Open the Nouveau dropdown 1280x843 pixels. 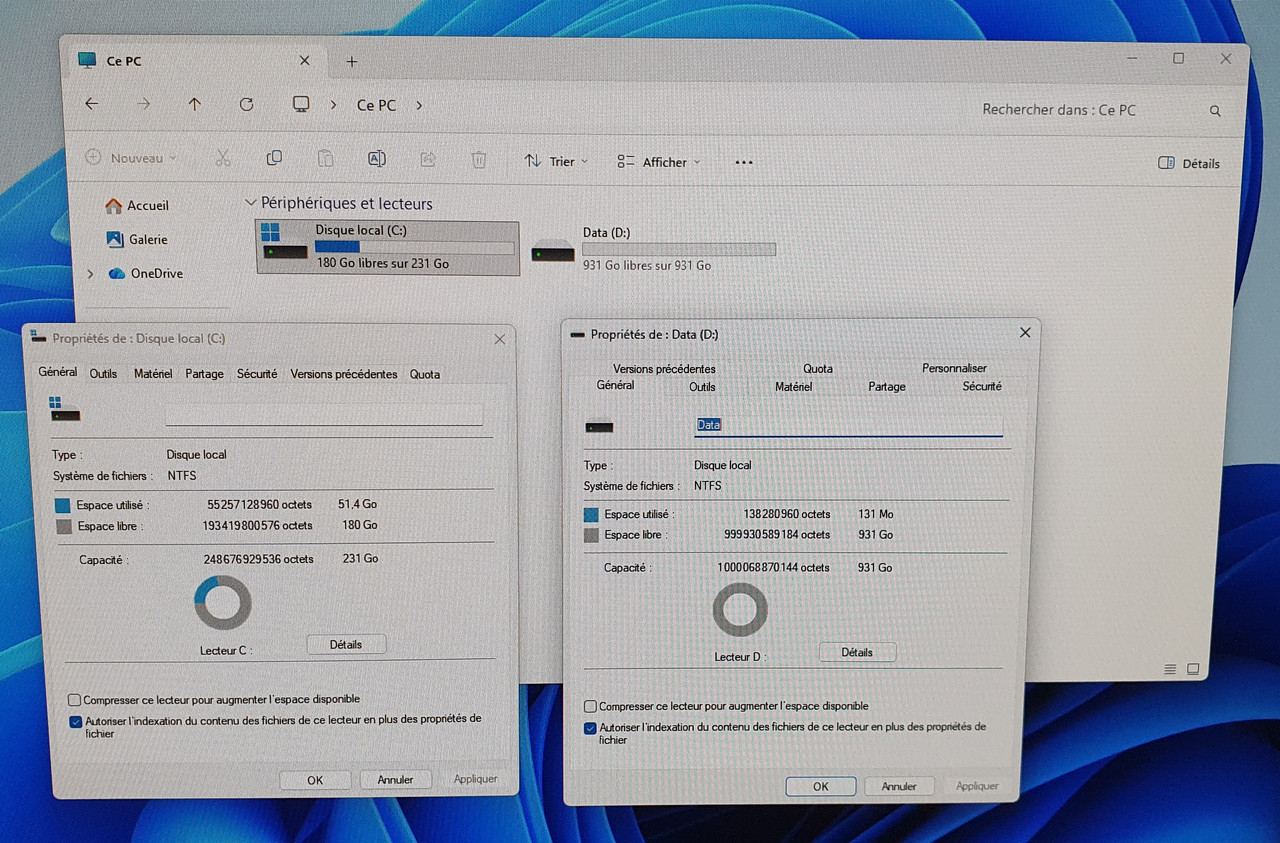tap(131, 158)
